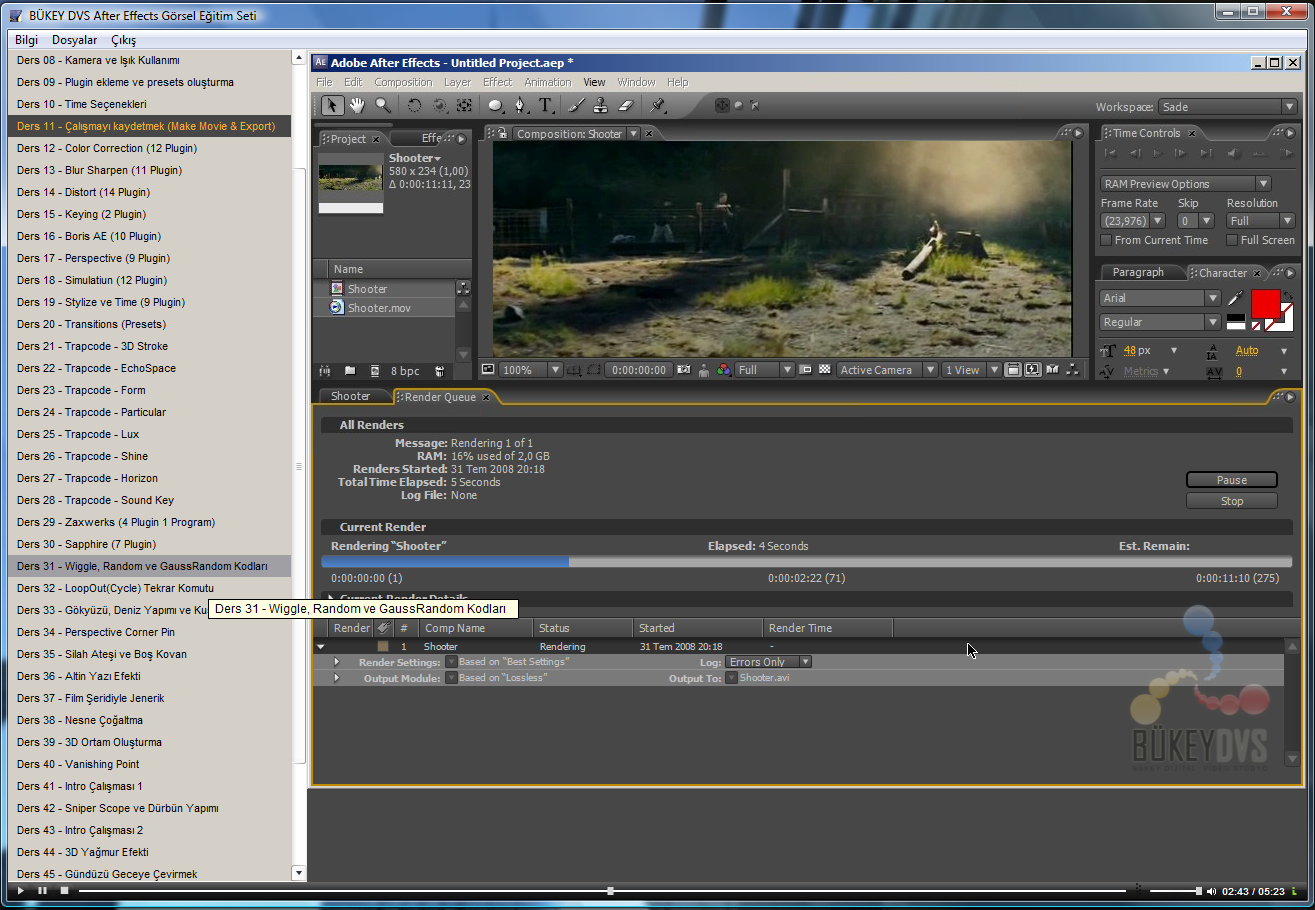Swap fill and stroke arrow icon

pyautogui.click(x=1288, y=294)
